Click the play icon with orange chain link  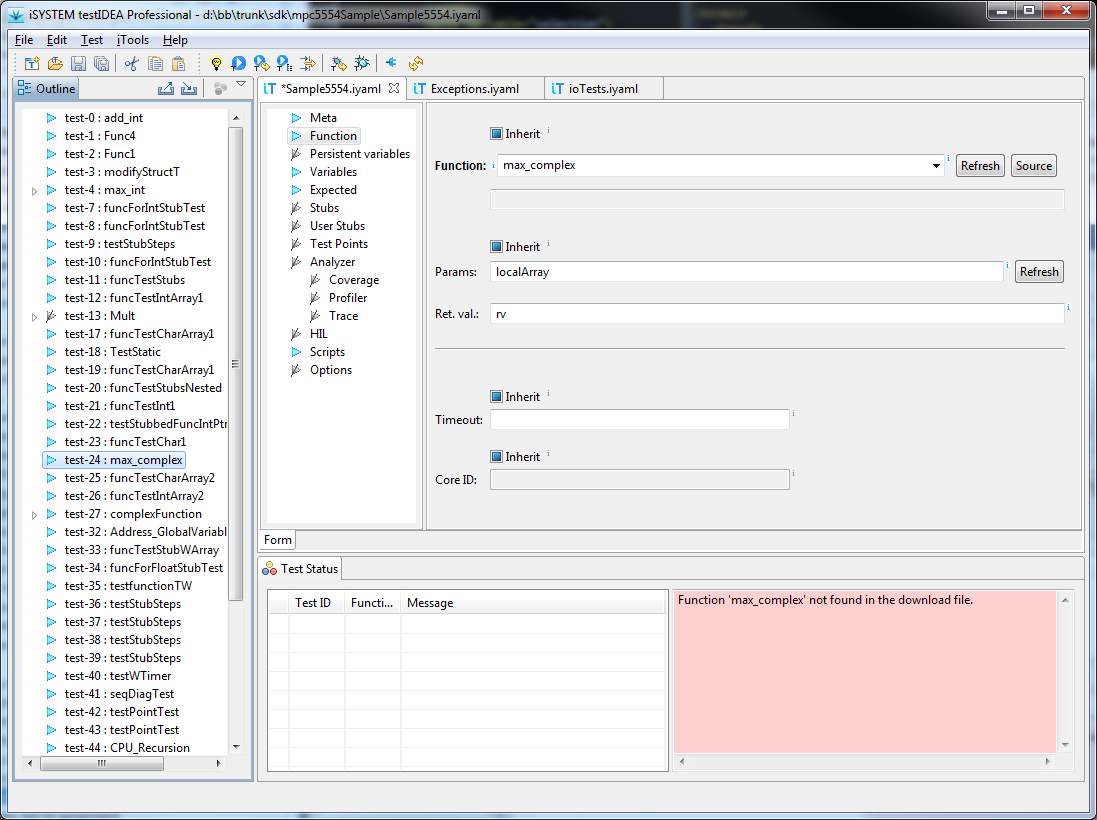click(x=262, y=64)
